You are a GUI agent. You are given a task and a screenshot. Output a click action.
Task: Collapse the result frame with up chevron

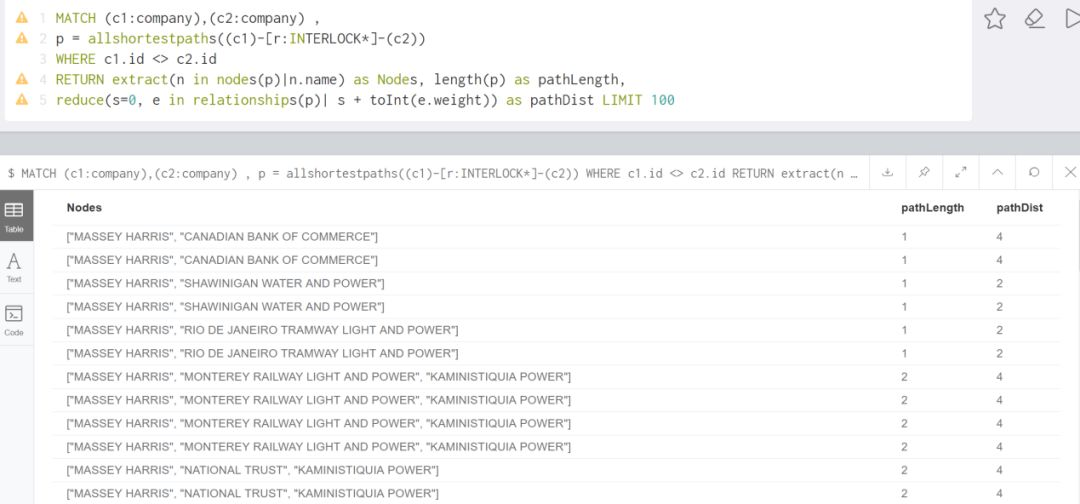(x=997, y=173)
